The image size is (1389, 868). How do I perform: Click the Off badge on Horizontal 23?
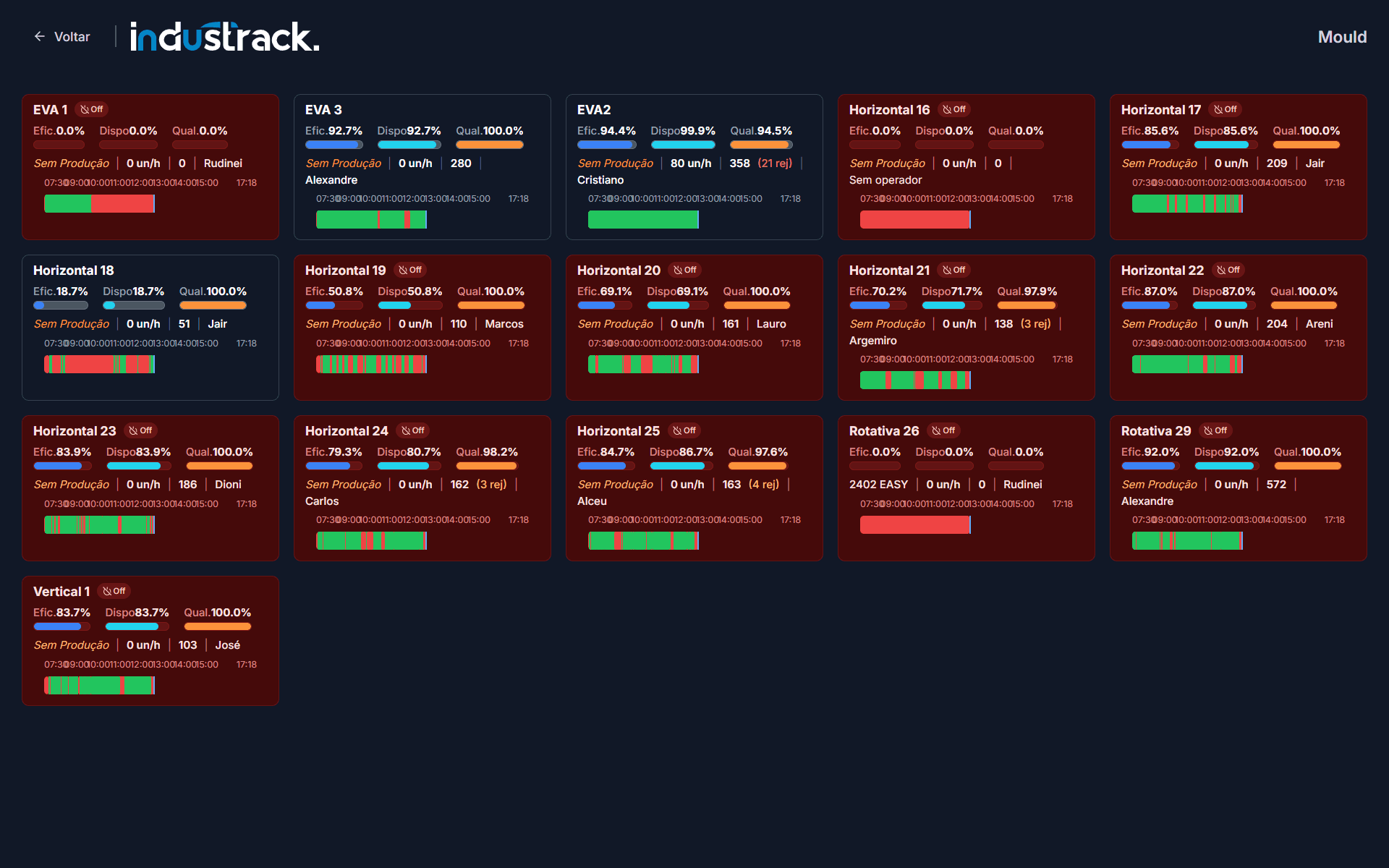click(x=140, y=430)
